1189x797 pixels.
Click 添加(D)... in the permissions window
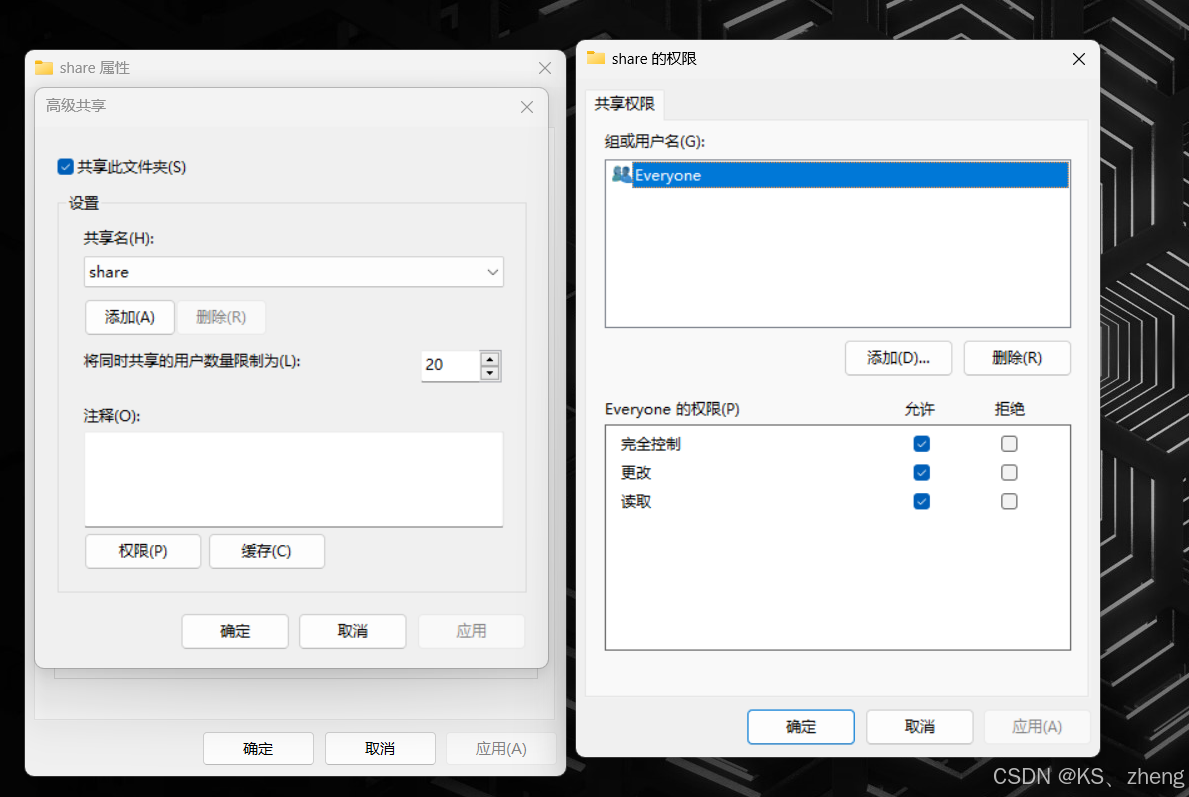pos(899,358)
